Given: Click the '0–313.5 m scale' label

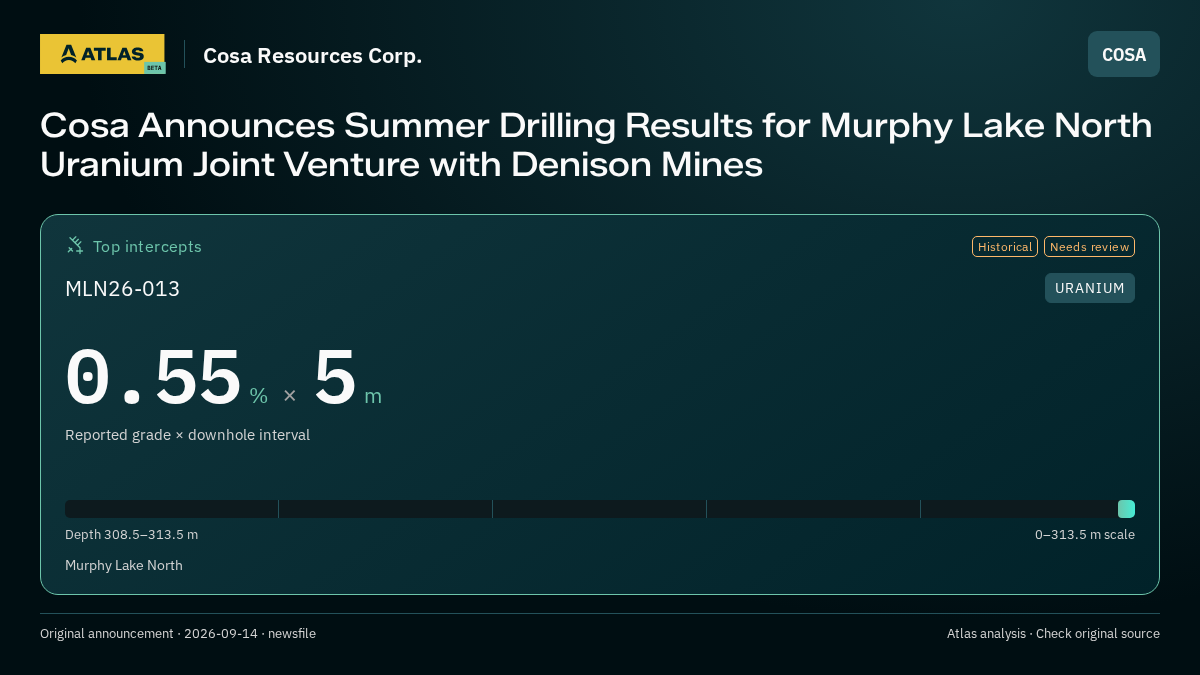Looking at the screenshot, I should 1085,535.
